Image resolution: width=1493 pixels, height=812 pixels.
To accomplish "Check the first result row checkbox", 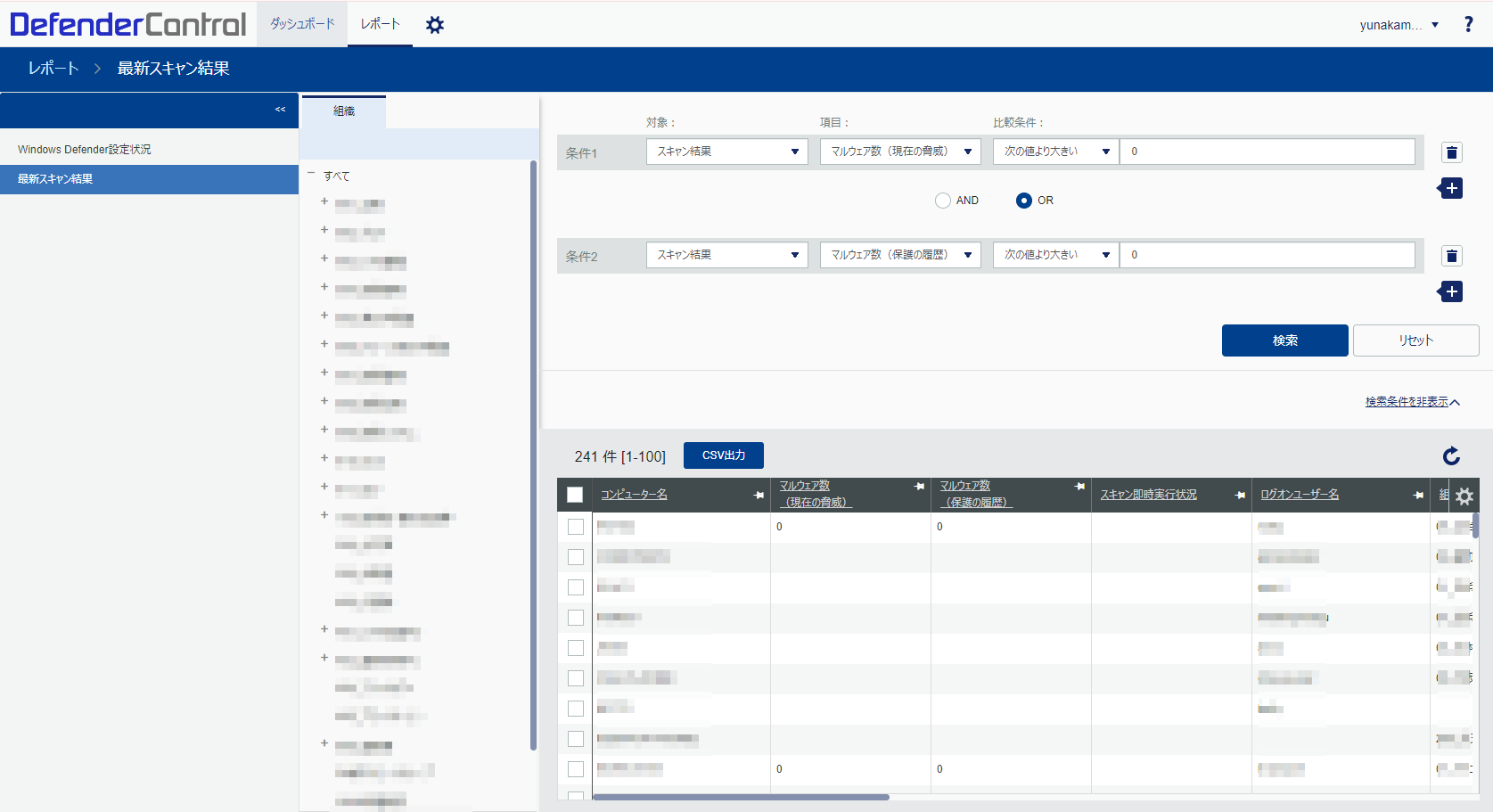I will [x=576, y=527].
